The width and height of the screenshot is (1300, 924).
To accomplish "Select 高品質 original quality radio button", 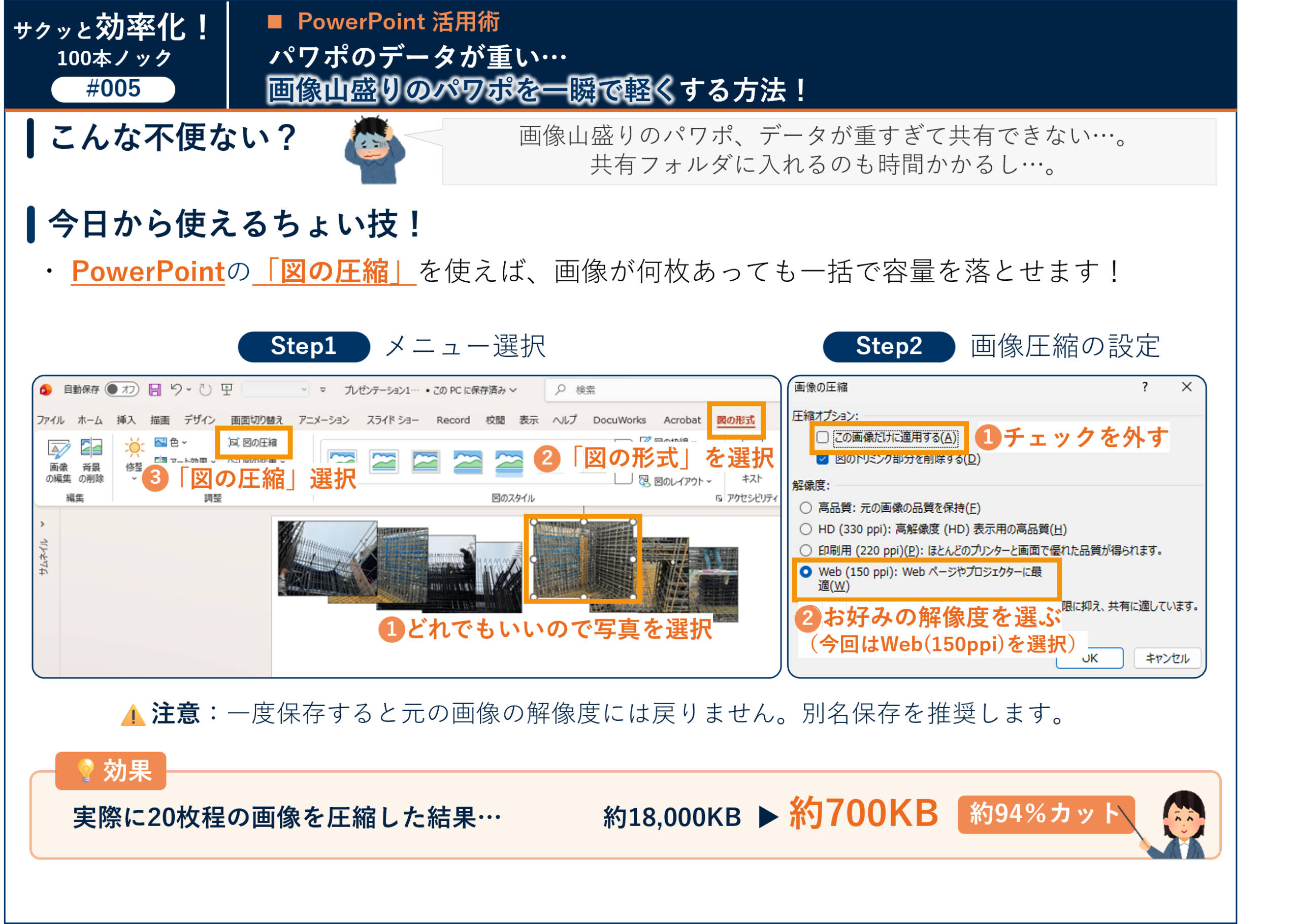I will coord(805,508).
